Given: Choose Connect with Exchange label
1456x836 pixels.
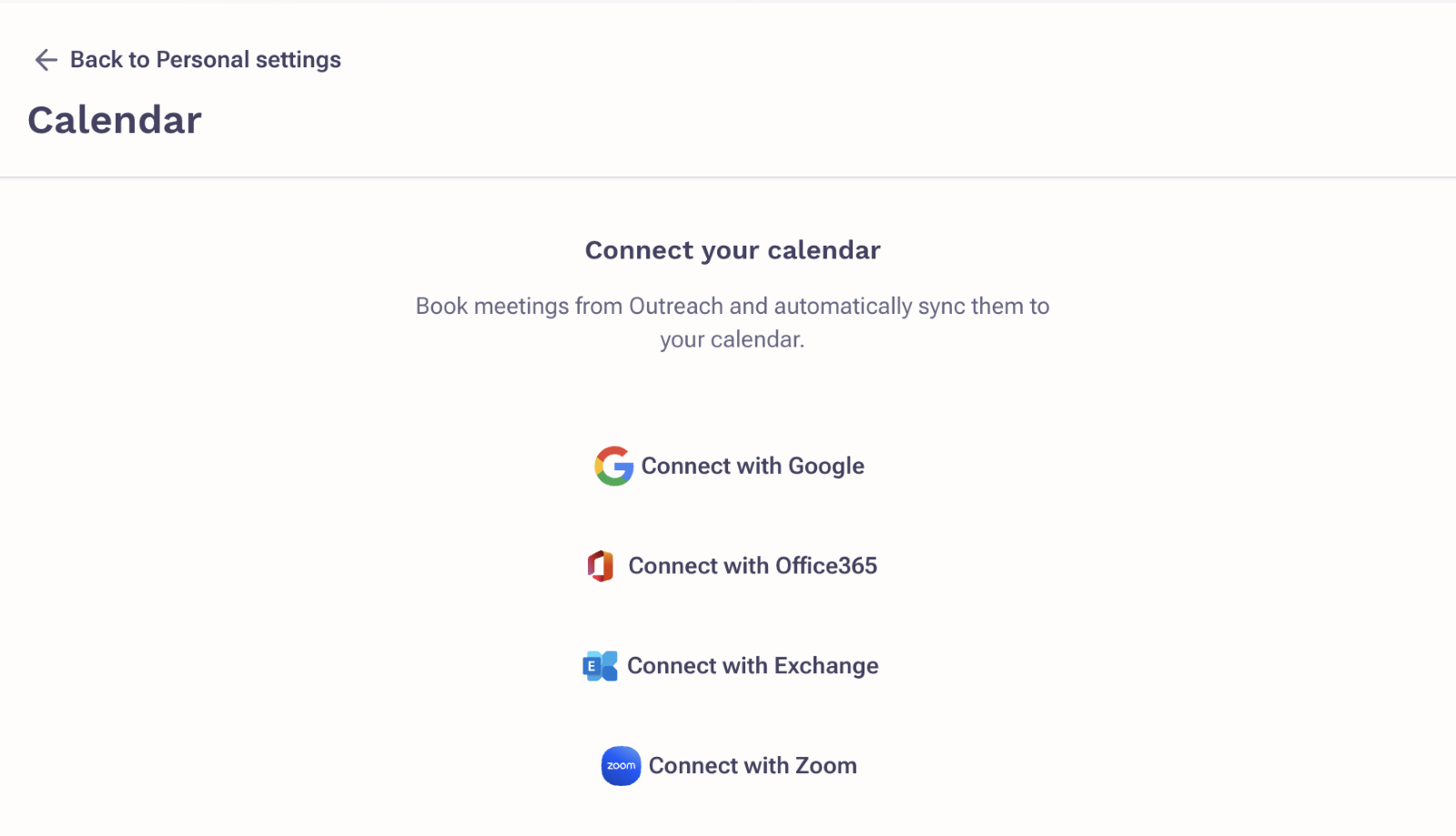Looking at the screenshot, I should click(753, 666).
